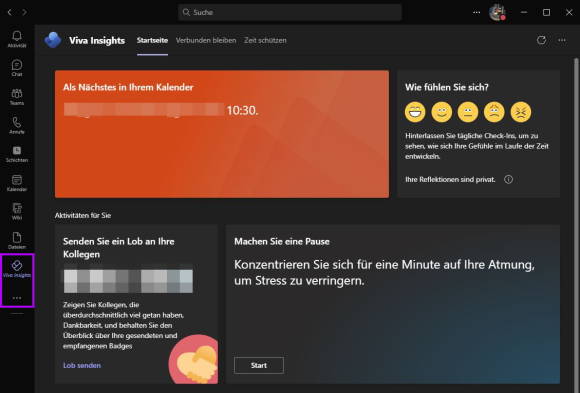Click into the Suche search field
Screen dimensions: 580x393
[x=290, y=12]
